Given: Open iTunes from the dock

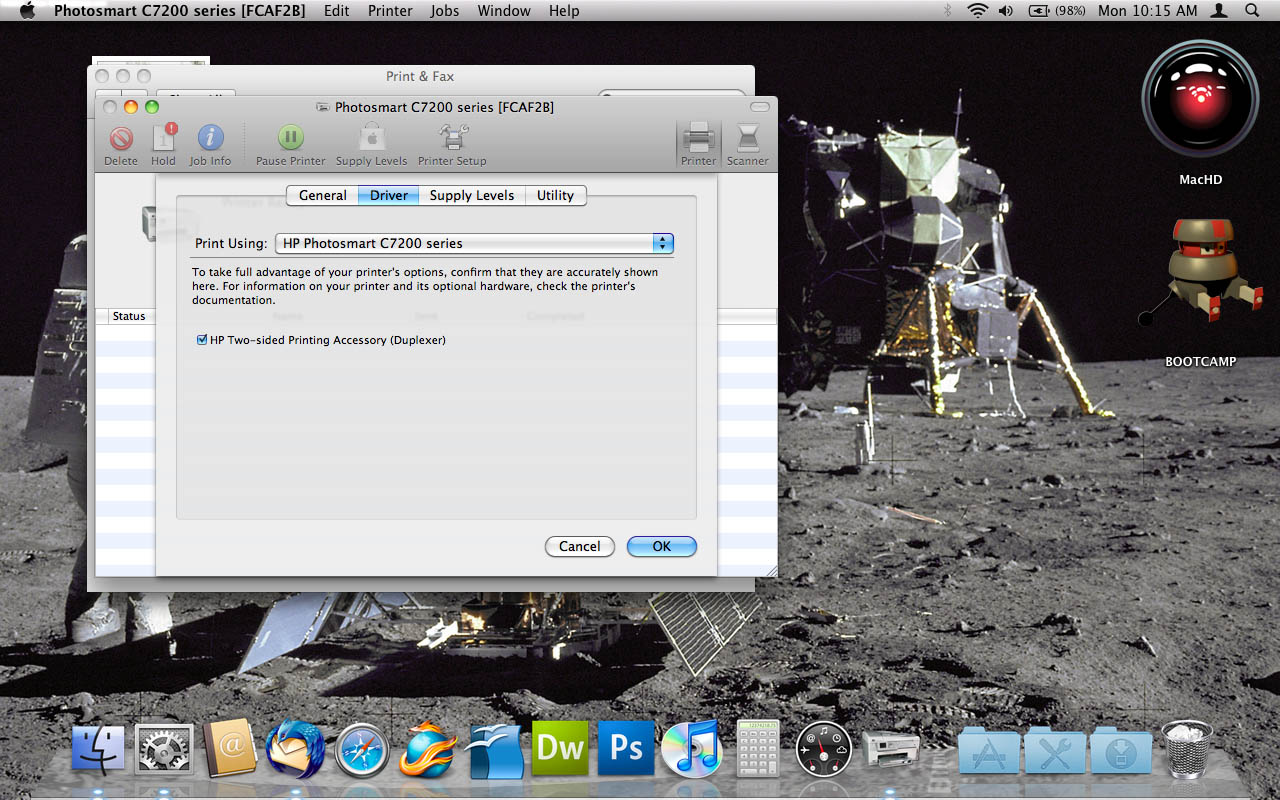Looking at the screenshot, I should click(690, 748).
